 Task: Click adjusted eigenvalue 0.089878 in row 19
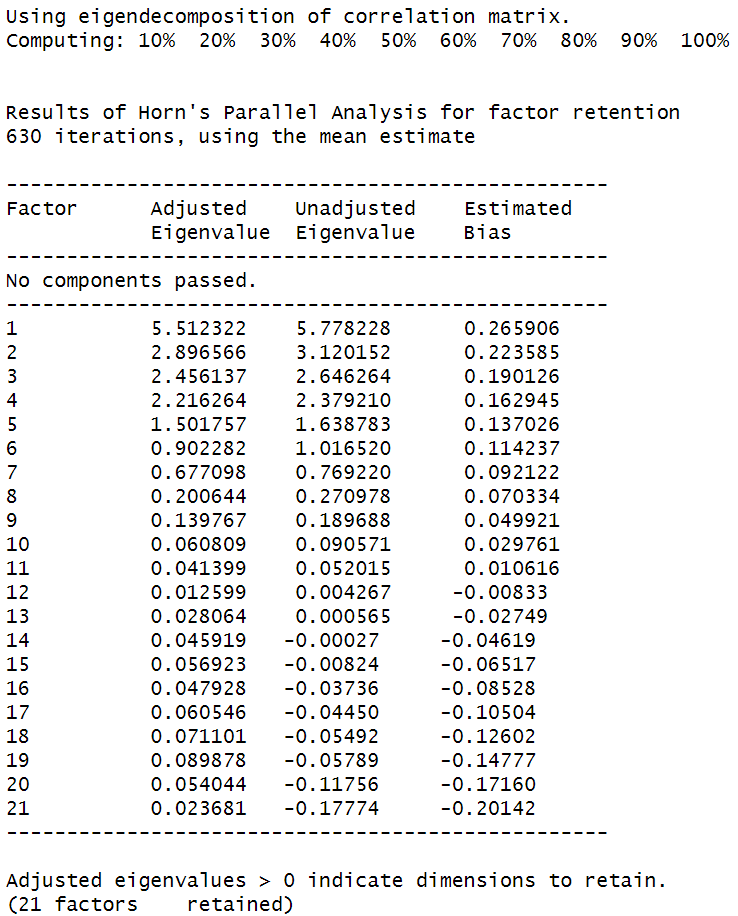click(198, 761)
